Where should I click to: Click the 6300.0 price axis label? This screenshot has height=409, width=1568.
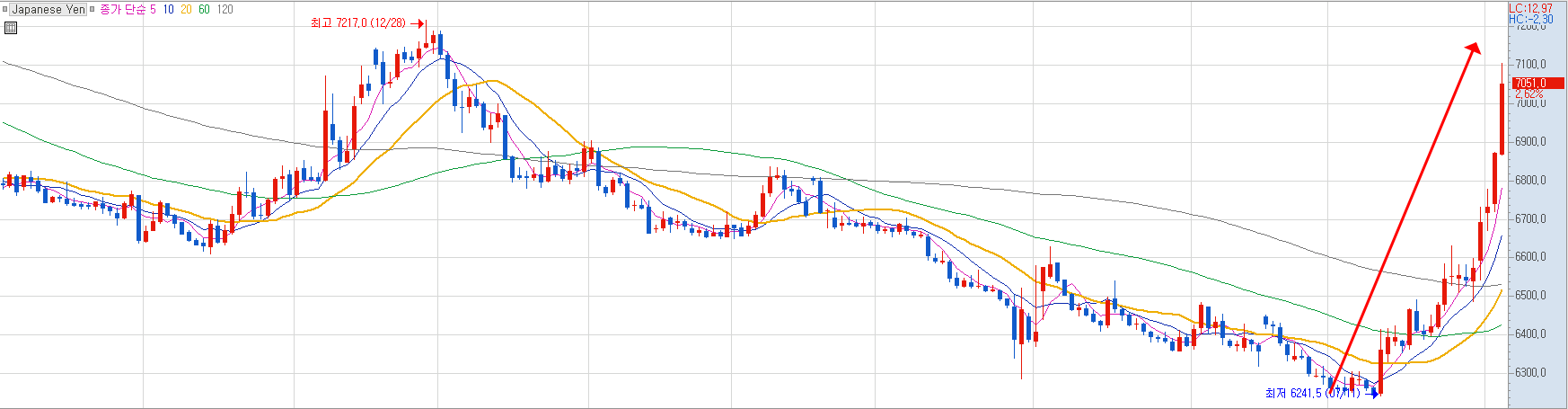(x=1530, y=373)
